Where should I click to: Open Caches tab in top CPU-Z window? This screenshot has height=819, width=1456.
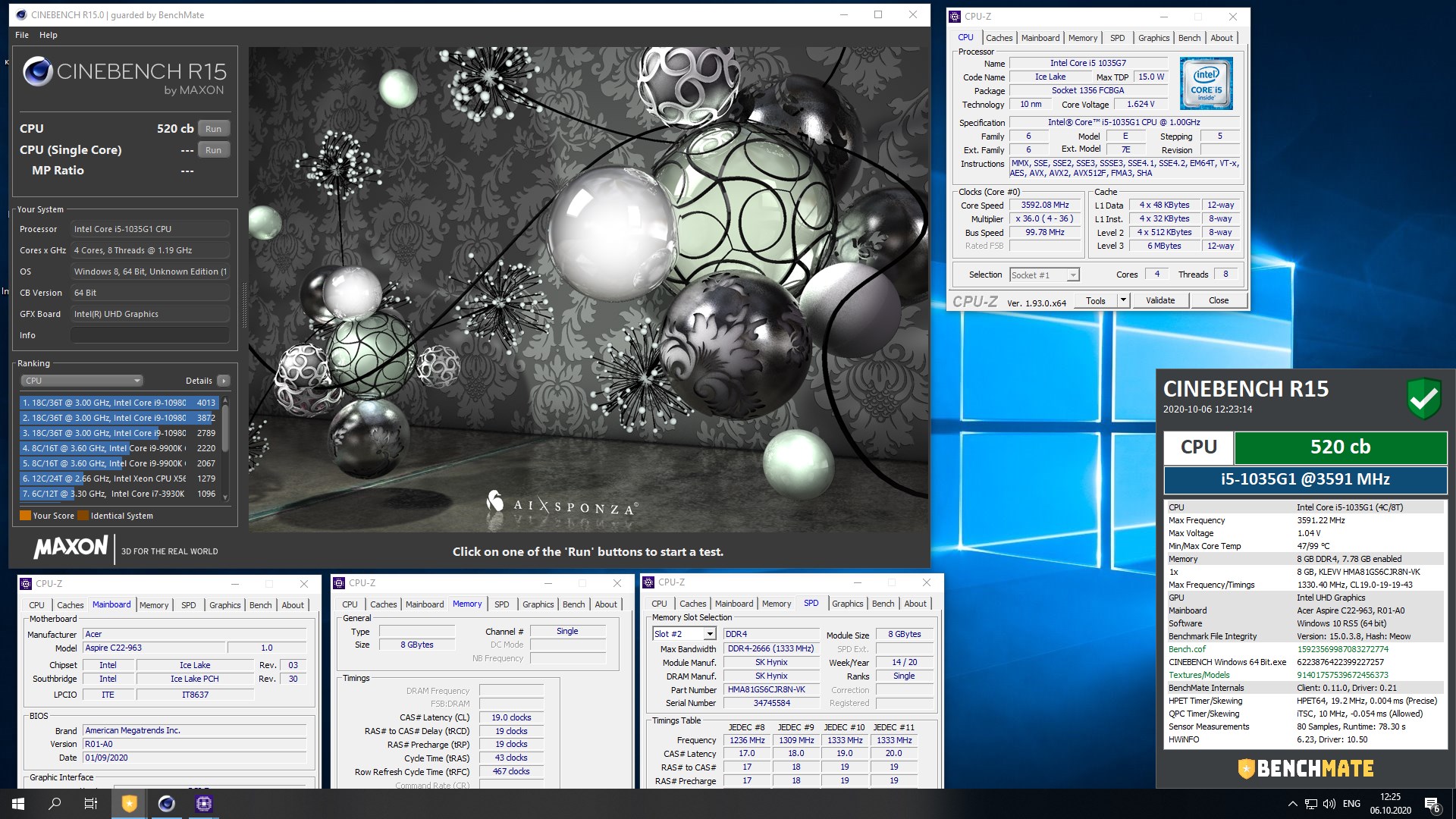(x=999, y=38)
